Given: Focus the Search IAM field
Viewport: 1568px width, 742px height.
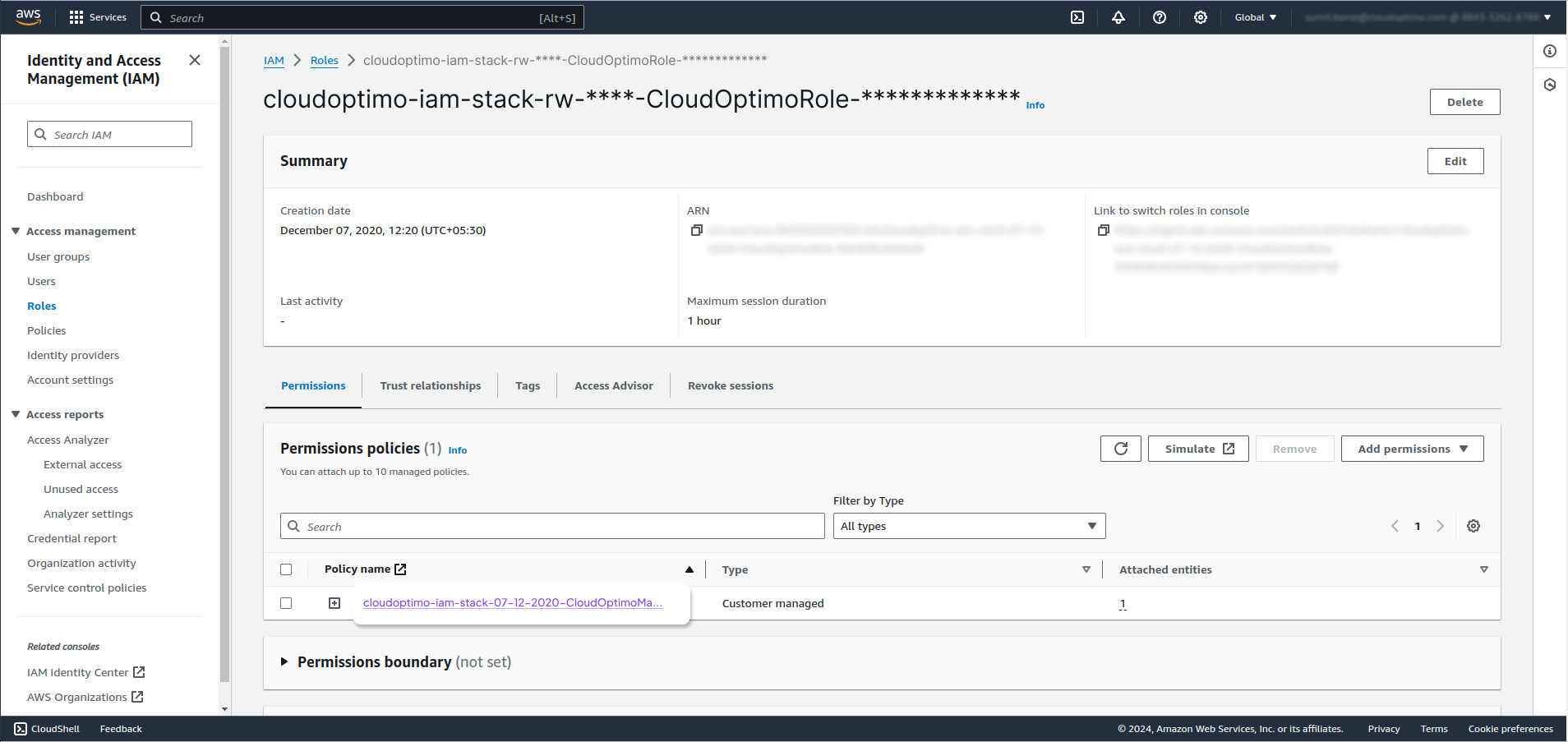Looking at the screenshot, I should pyautogui.click(x=109, y=134).
